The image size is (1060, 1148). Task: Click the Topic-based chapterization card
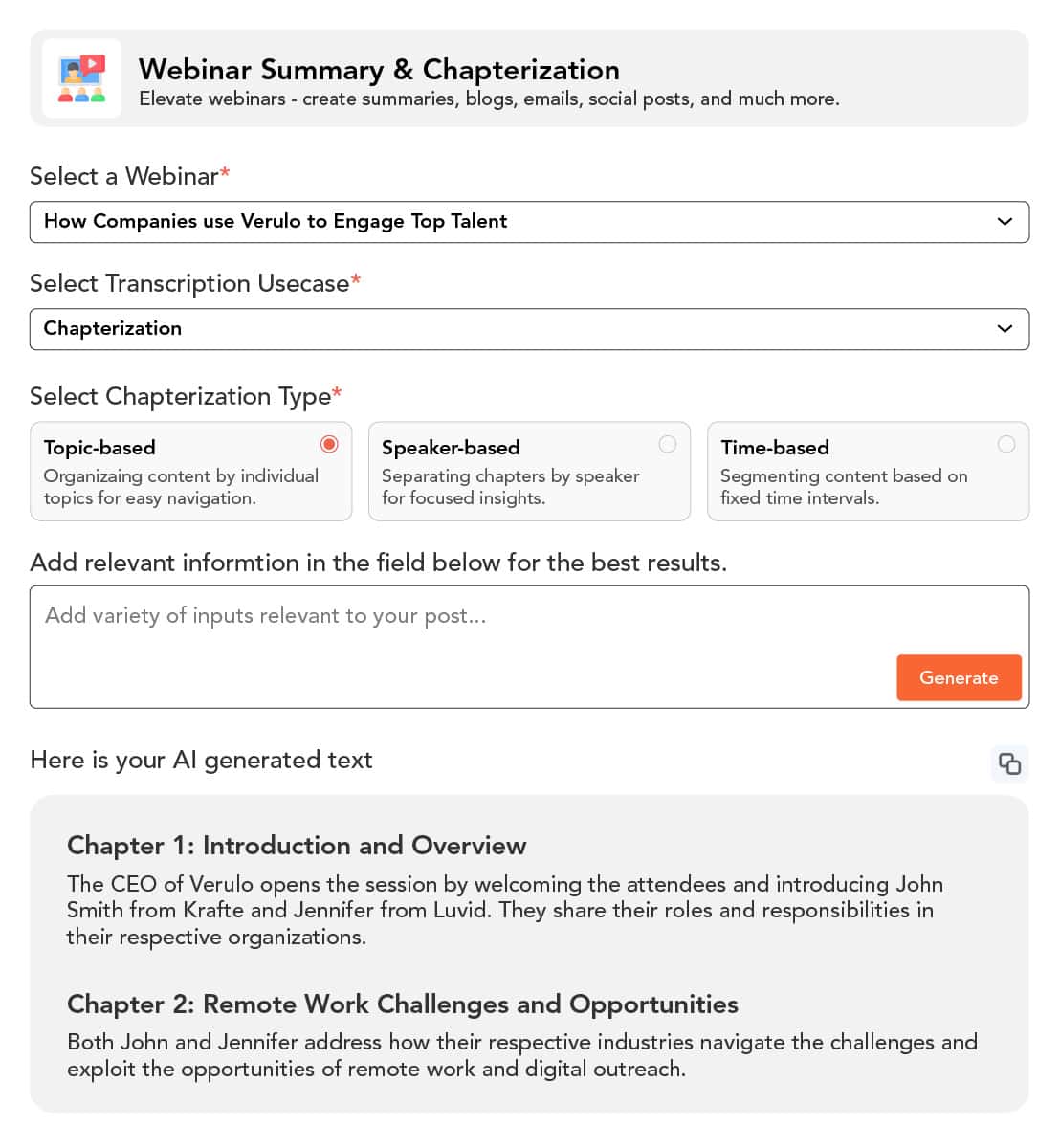[x=190, y=472]
